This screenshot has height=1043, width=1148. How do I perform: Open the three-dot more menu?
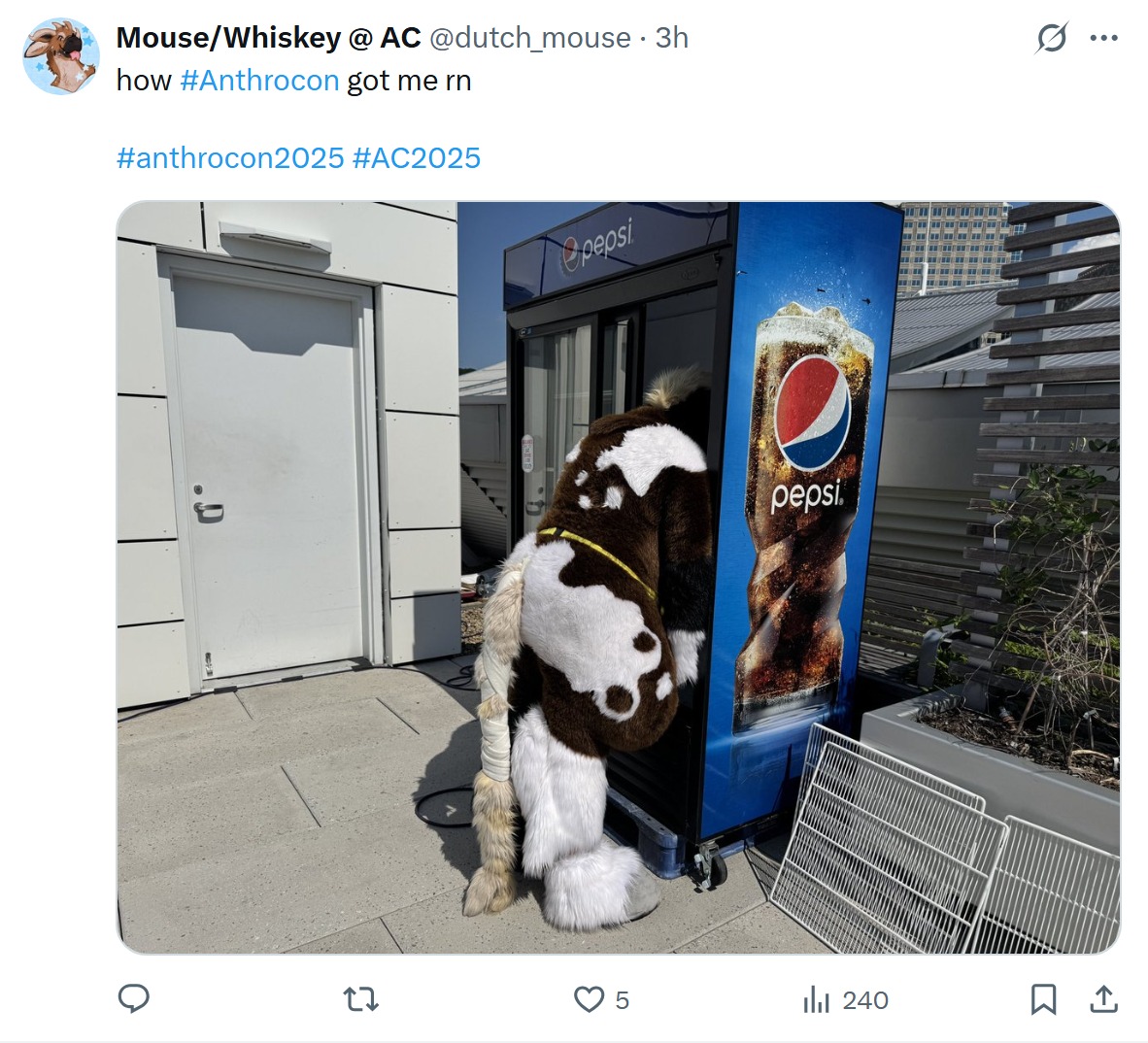point(1103,37)
